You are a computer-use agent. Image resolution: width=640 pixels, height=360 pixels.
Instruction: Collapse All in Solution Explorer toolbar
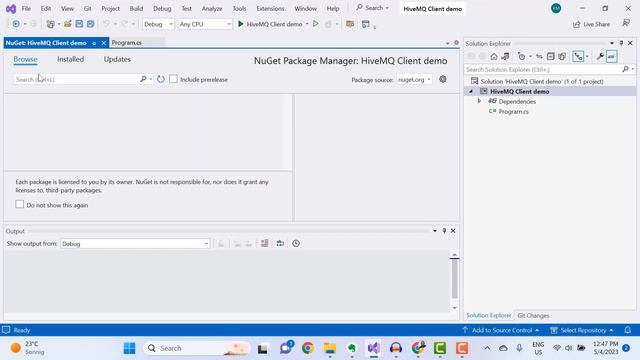(551, 57)
